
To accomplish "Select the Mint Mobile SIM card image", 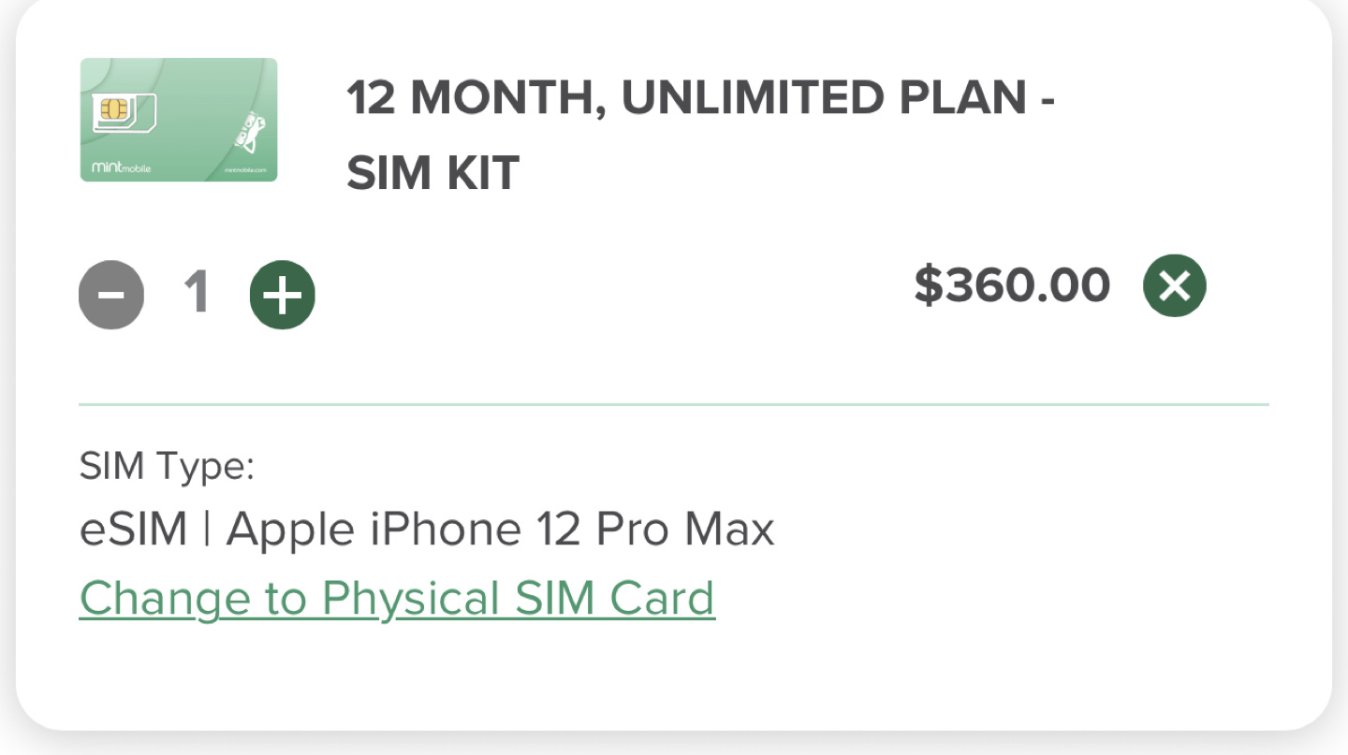I will (x=179, y=120).
